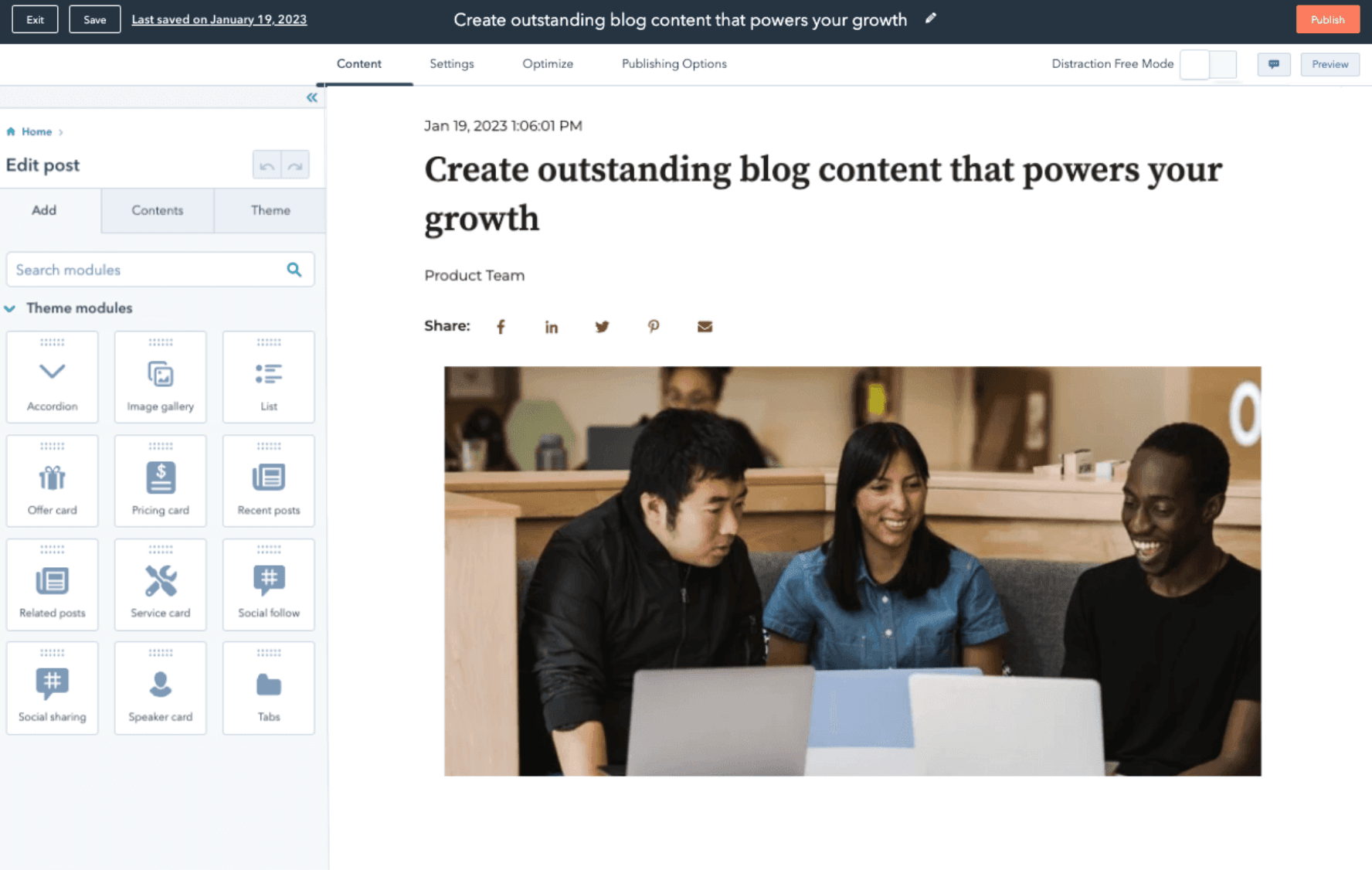Image resolution: width=1372 pixels, height=870 pixels.
Task: Click the undo arrow button
Action: coord(267,165)
